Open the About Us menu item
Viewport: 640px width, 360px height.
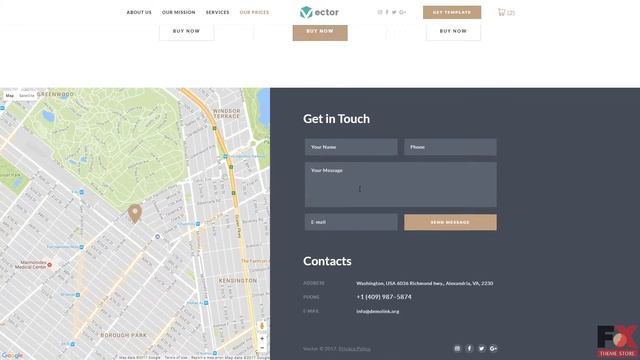(139, 12)
